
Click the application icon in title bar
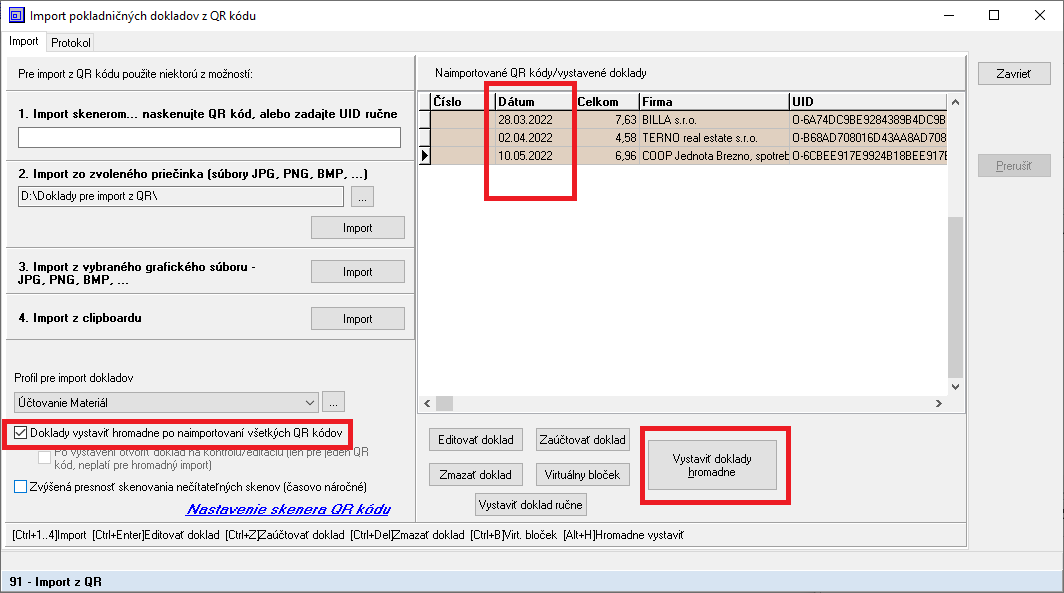point(16,15)
